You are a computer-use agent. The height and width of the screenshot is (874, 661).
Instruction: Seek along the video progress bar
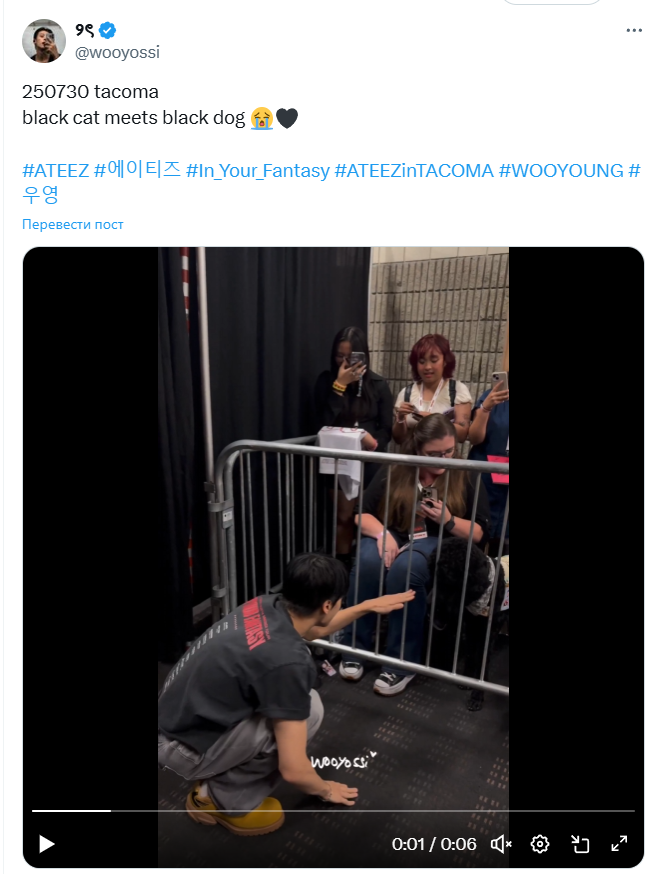[x=333, y=810]
